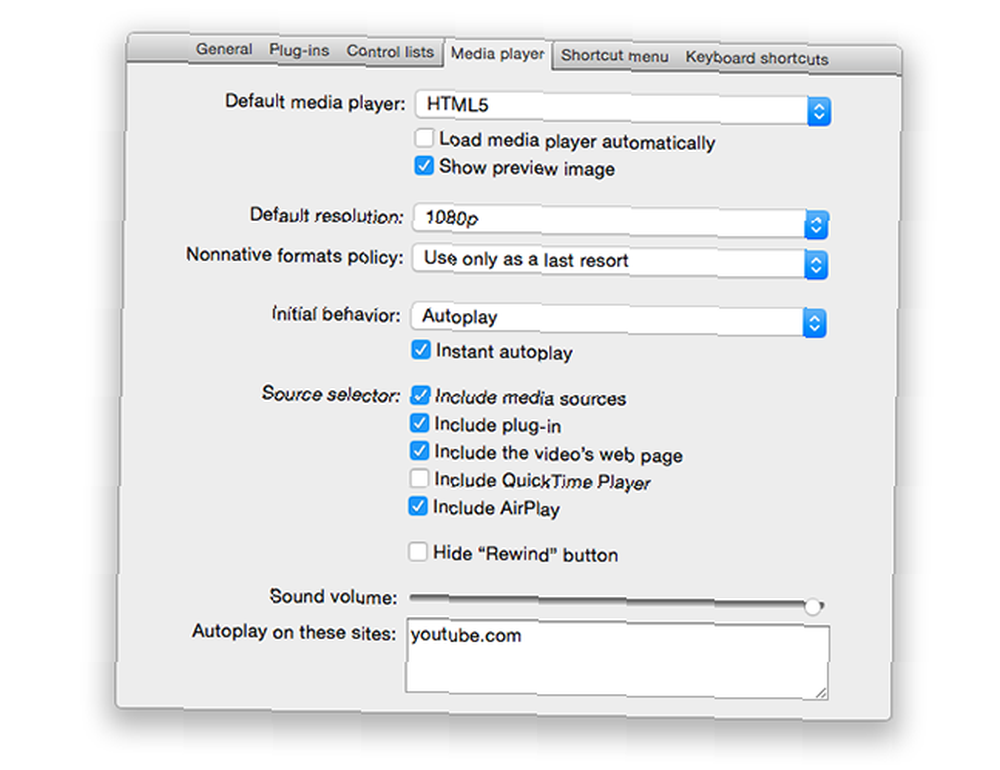Click the Media player tab
Image resolution: width=1000 pixels, height=770 pixels.
pos(497,54)
